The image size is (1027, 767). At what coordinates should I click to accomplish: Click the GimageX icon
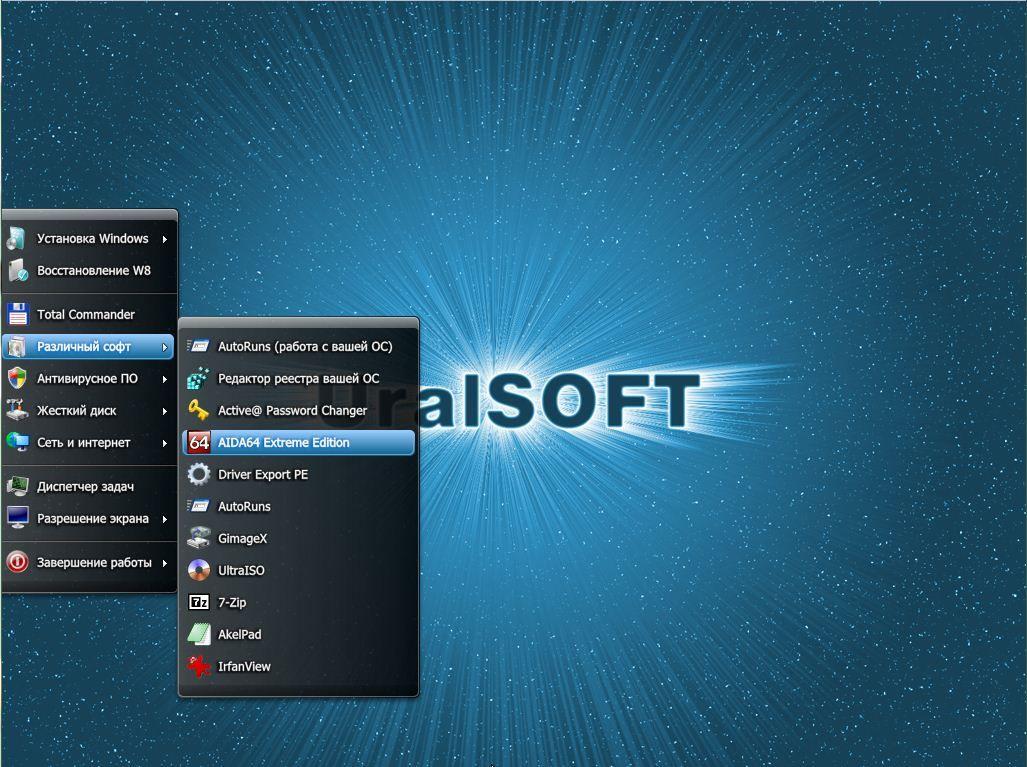pos(199,538)
